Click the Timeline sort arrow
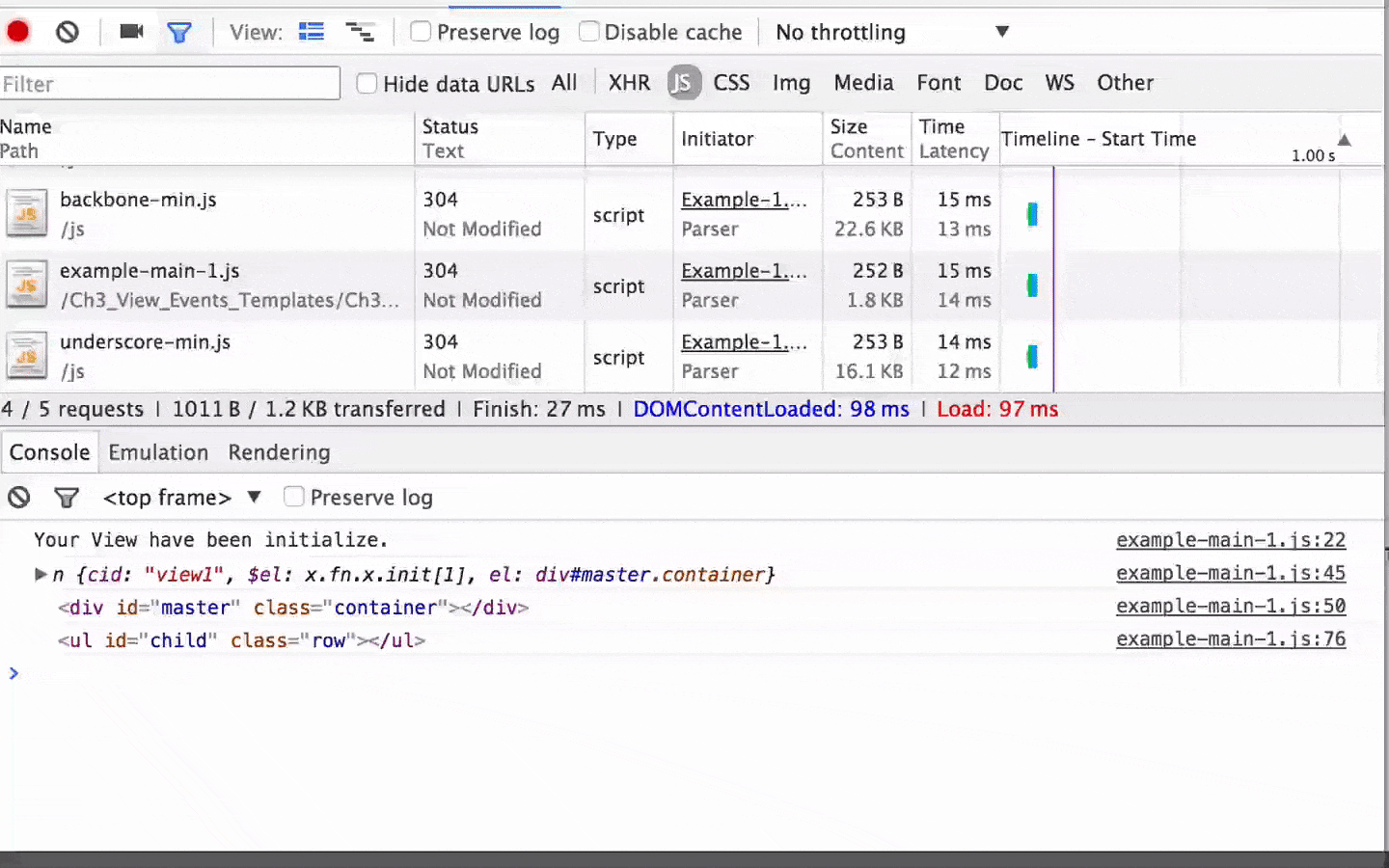This screenshot has width=1389, height=868. point(1345,140)
